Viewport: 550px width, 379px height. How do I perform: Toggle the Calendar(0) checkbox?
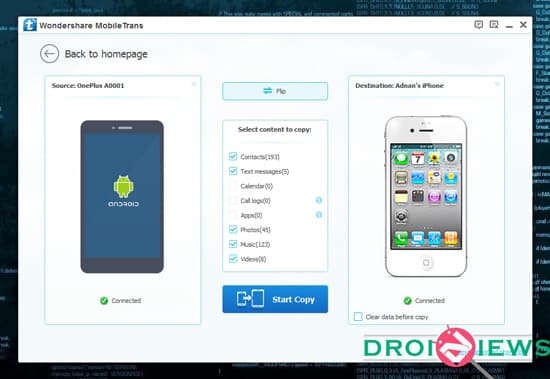pos(233,186)
